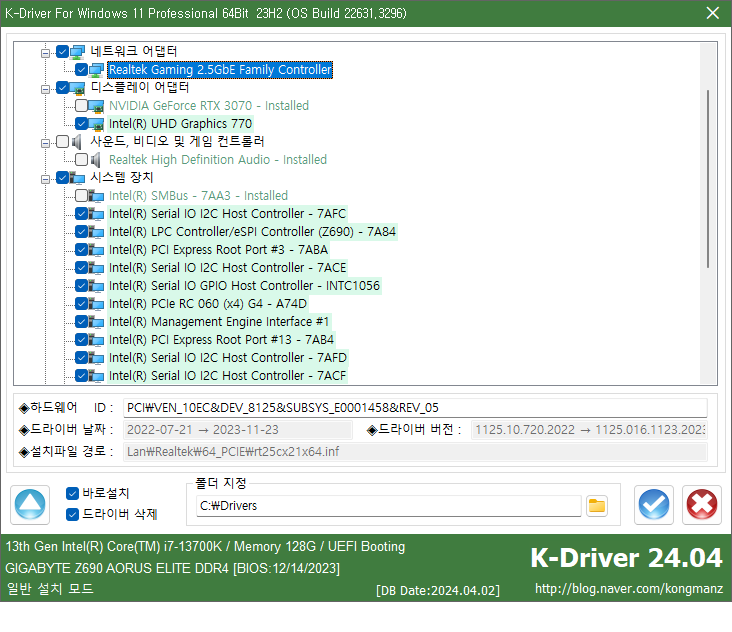Check the Intel SMBus 7AA3 checkbox

pyautogui.click(x=81, y=196)
